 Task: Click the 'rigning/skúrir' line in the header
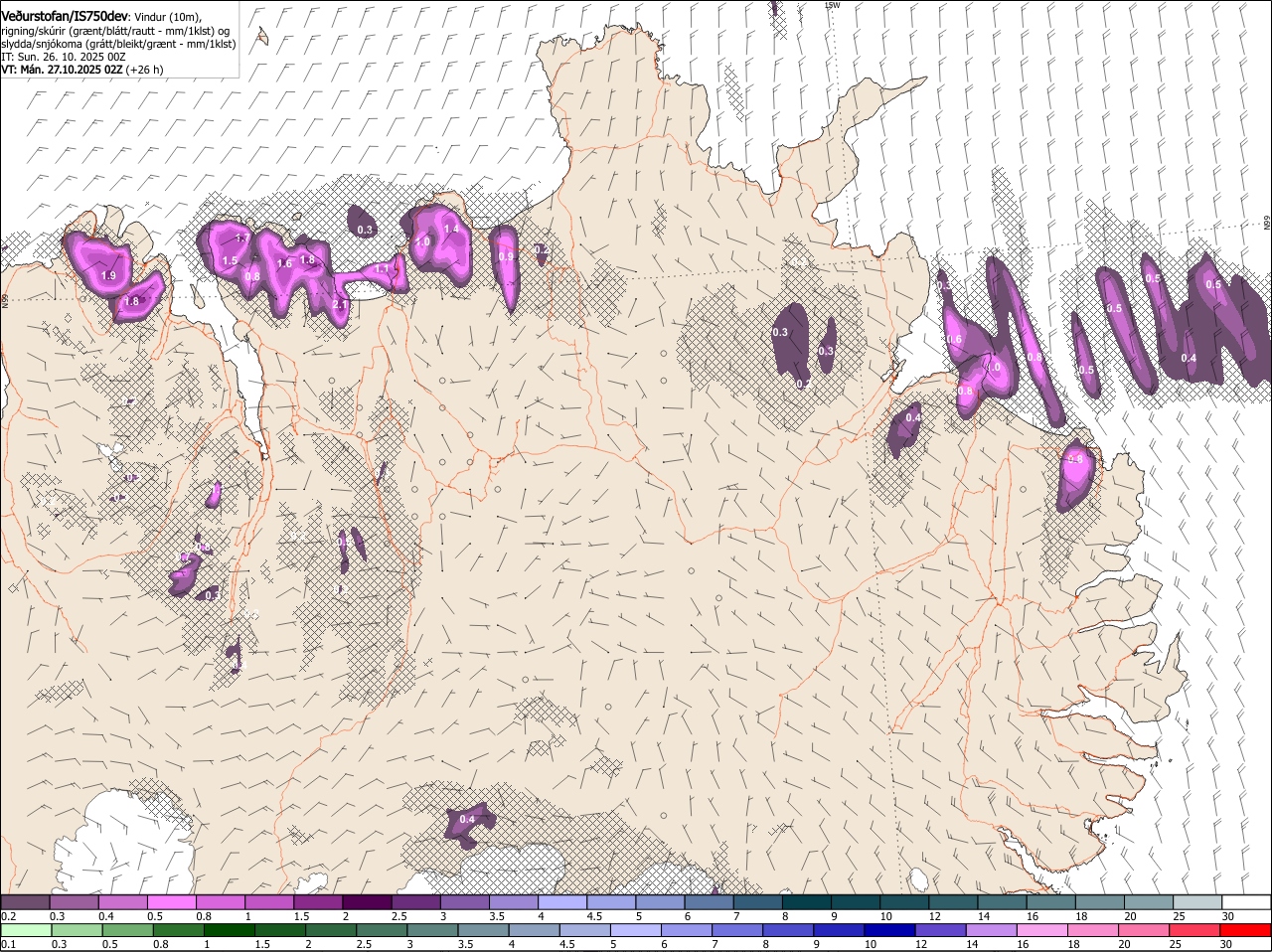(115, 31)
